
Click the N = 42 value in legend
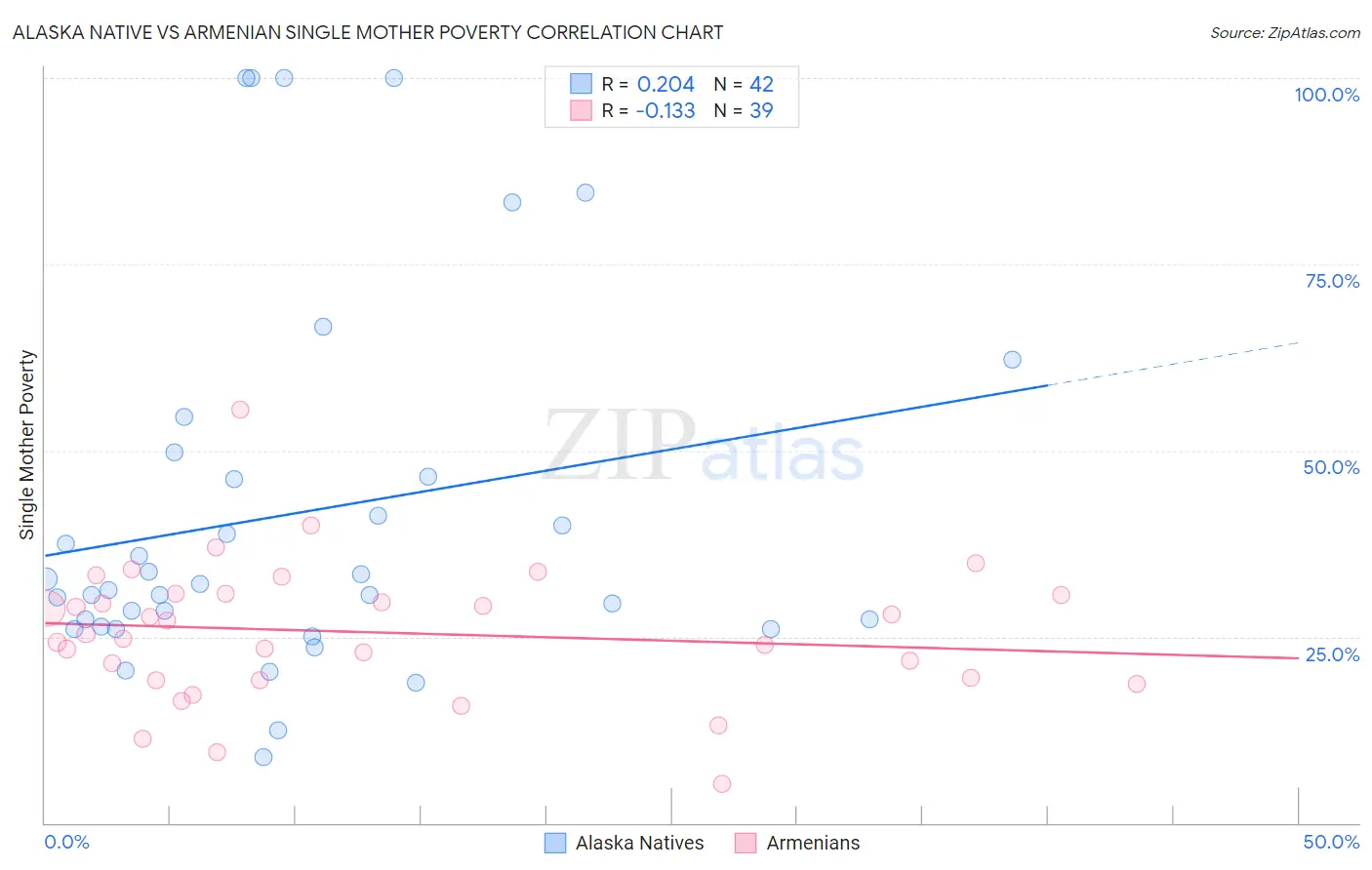coord(744,84)
